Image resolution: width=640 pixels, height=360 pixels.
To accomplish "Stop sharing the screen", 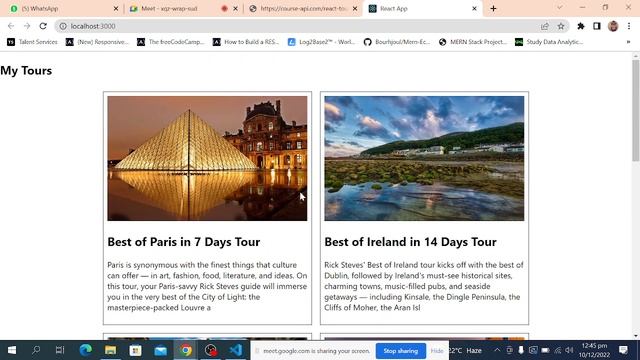I will tap(400, 351).
